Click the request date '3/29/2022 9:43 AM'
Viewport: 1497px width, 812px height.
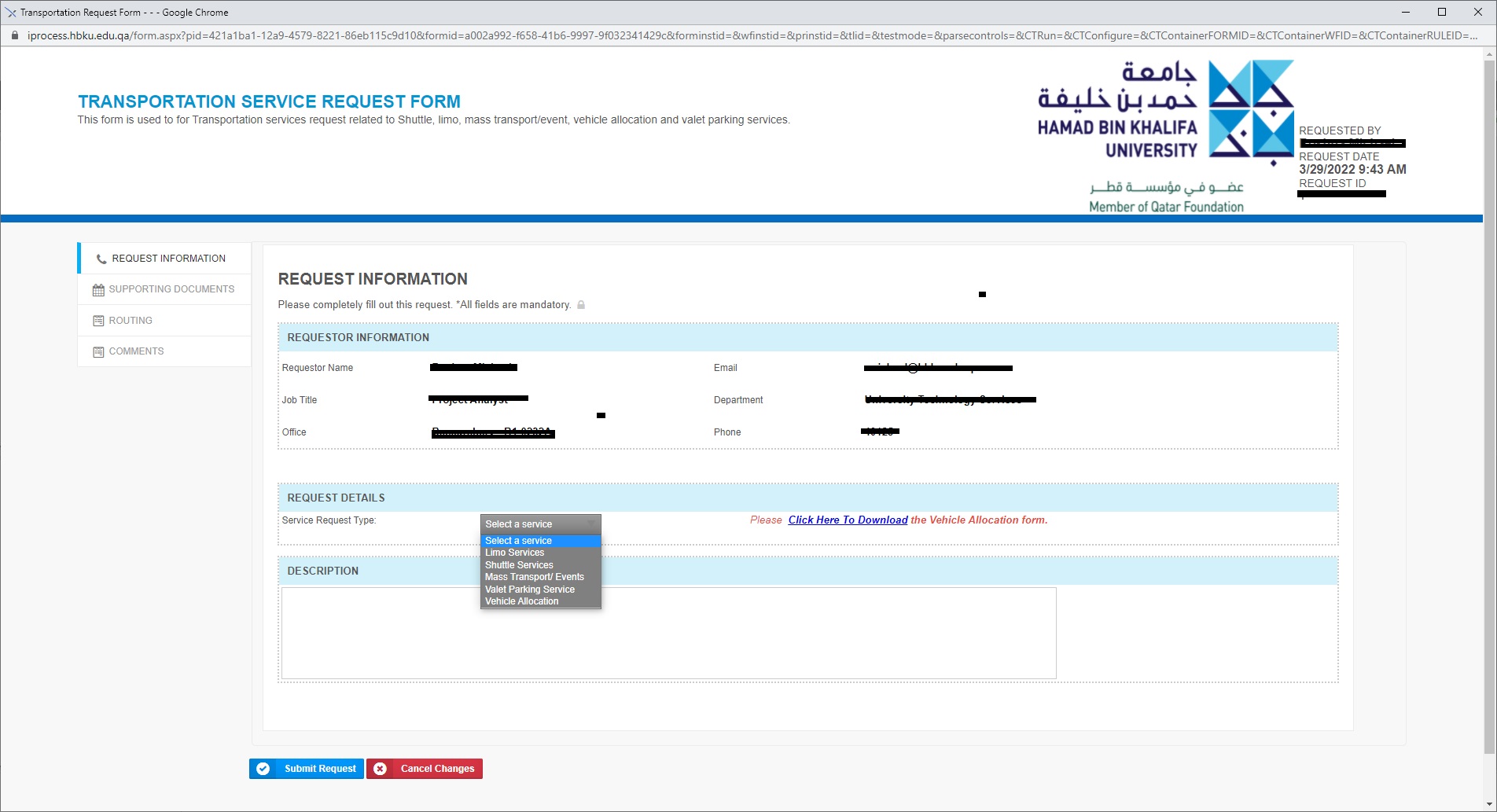(x=1352, y=170)
